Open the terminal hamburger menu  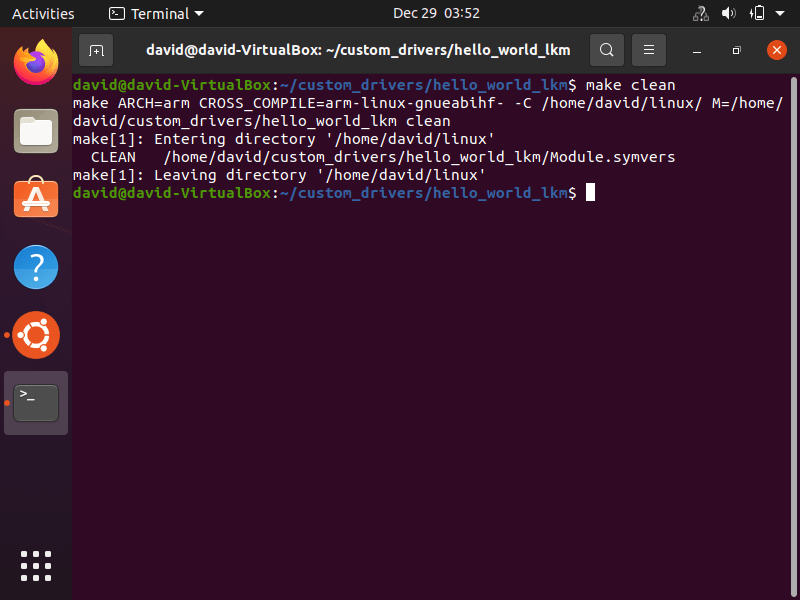pos(648,49)
